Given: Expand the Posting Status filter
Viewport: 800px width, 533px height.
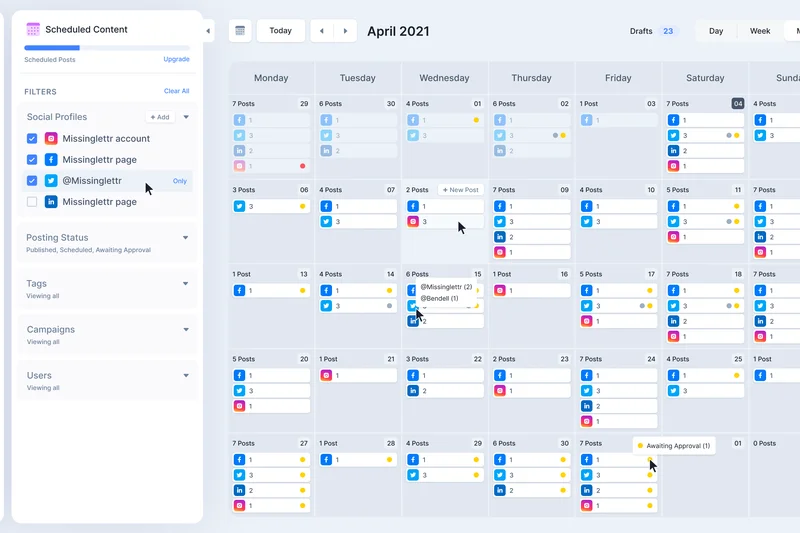Looking at the screenshot, I should pos(186,238).
